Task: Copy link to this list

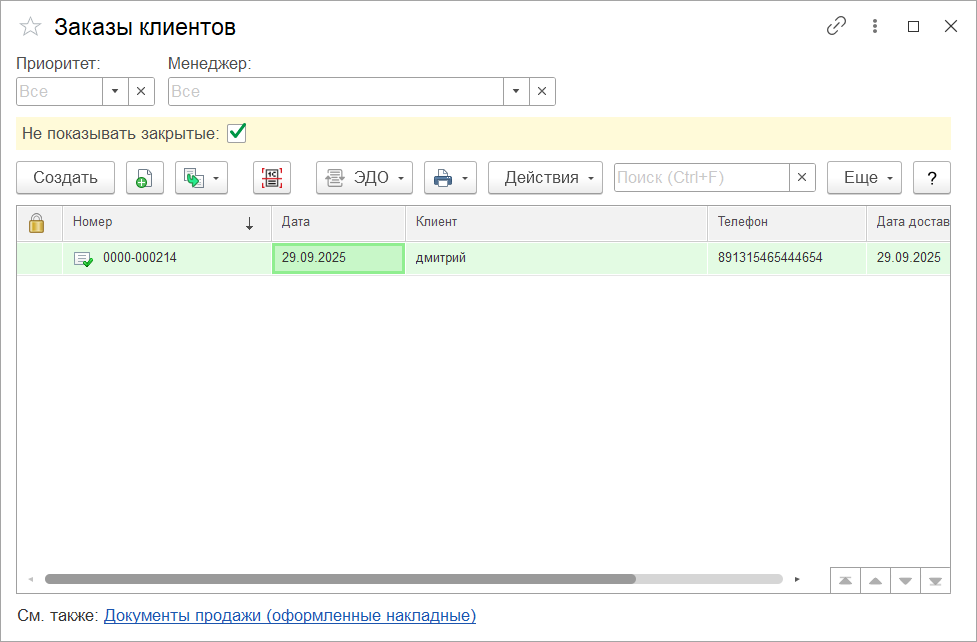Action: [x=836, y=27]
